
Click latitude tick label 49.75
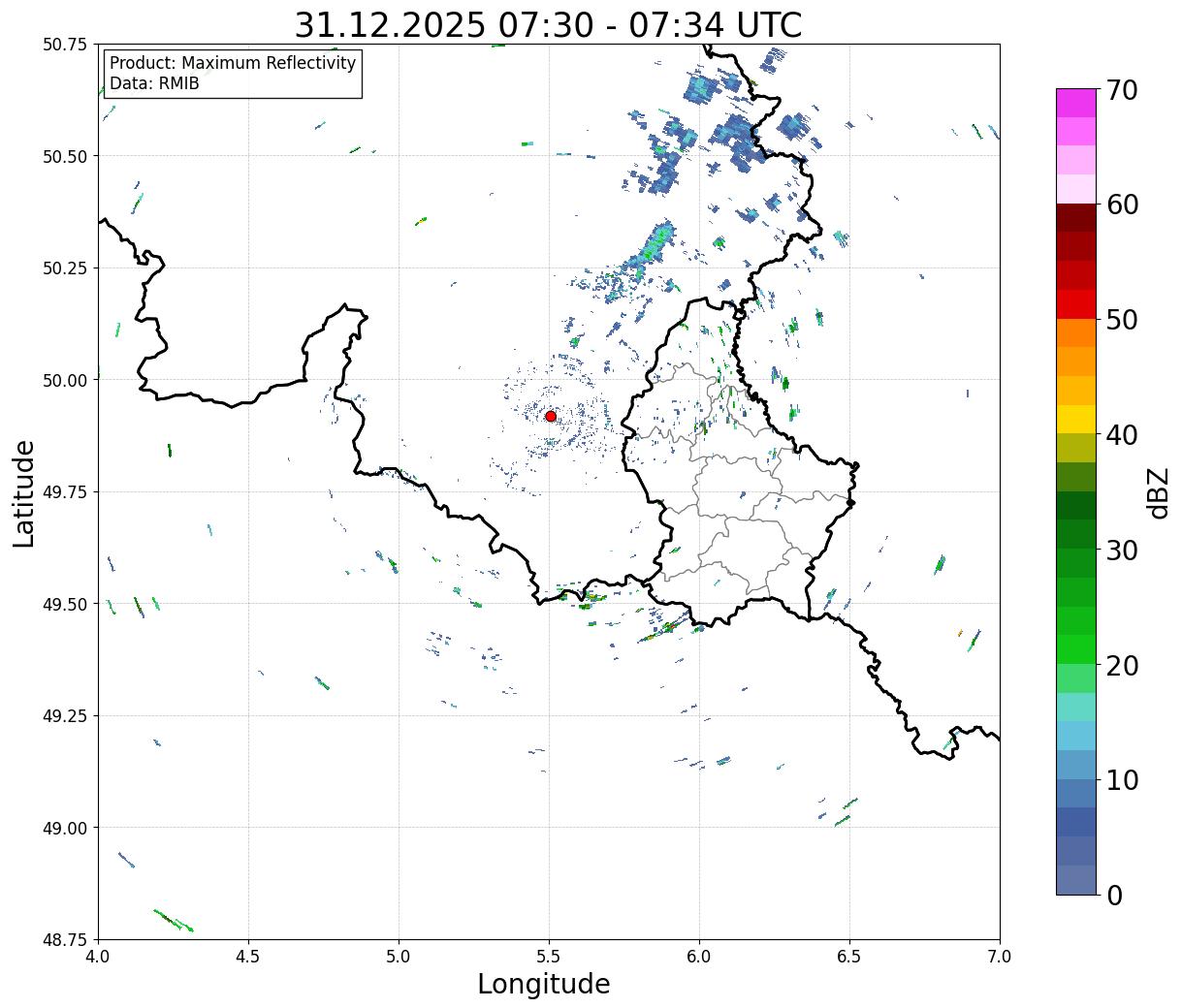tap(65, 491)
